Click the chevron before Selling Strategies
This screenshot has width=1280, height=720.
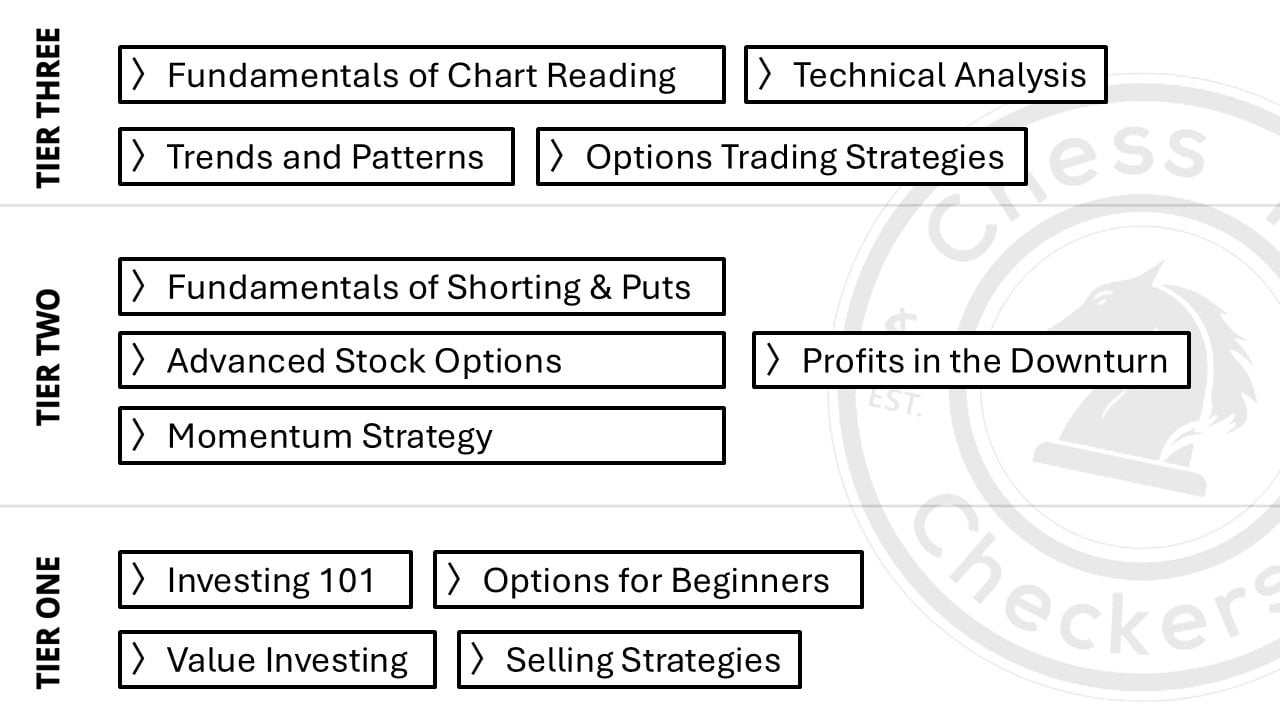coord(478,660)
